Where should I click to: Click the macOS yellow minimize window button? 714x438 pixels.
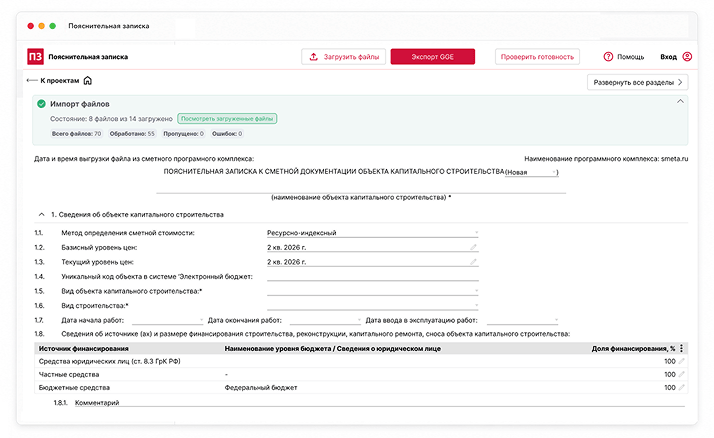point(41,26)
